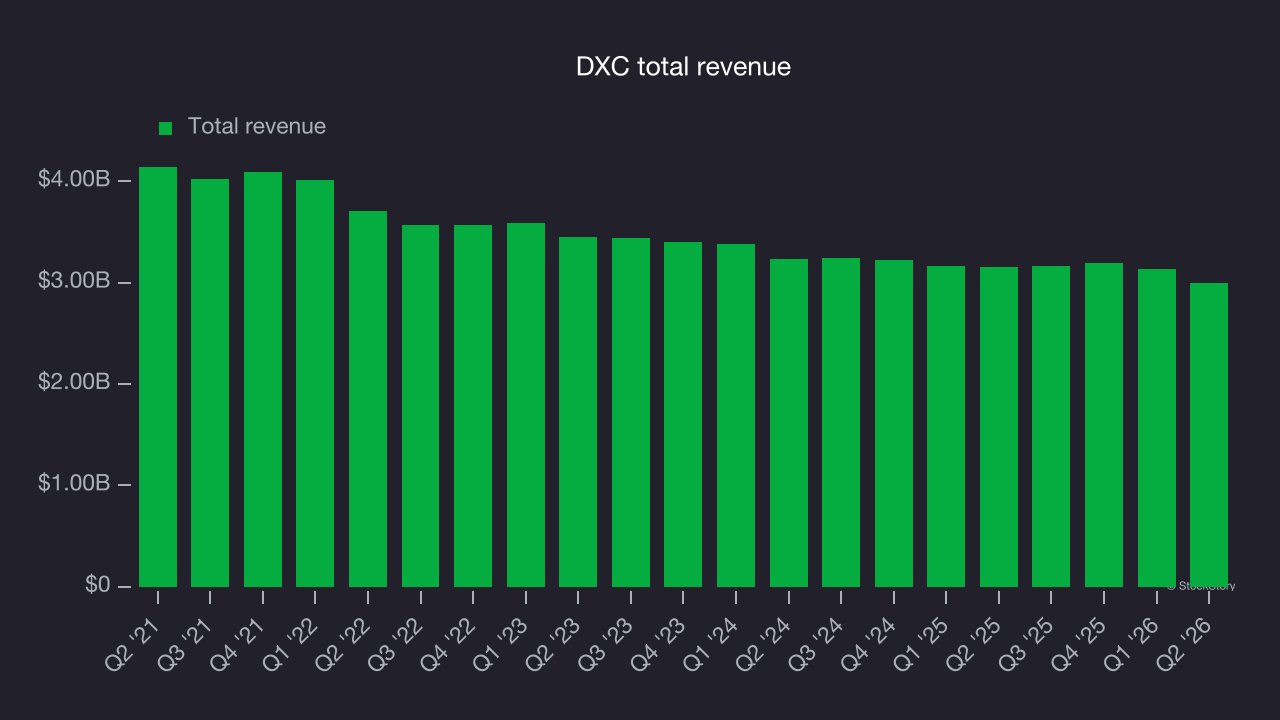
Task: Select the Q3 '21 revenue bar
Action: coord(210,383)
